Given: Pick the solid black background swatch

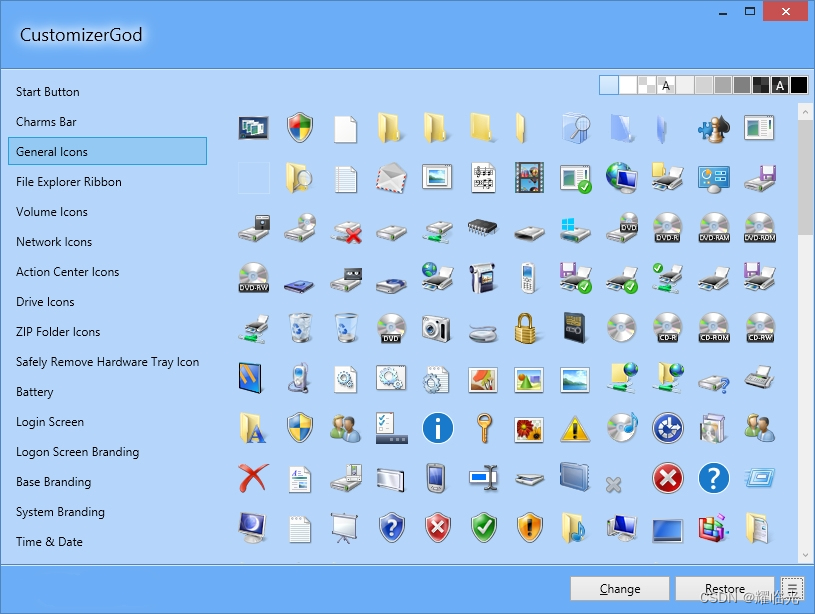Looking at the screenshot, I should click(x=799, y=85).
